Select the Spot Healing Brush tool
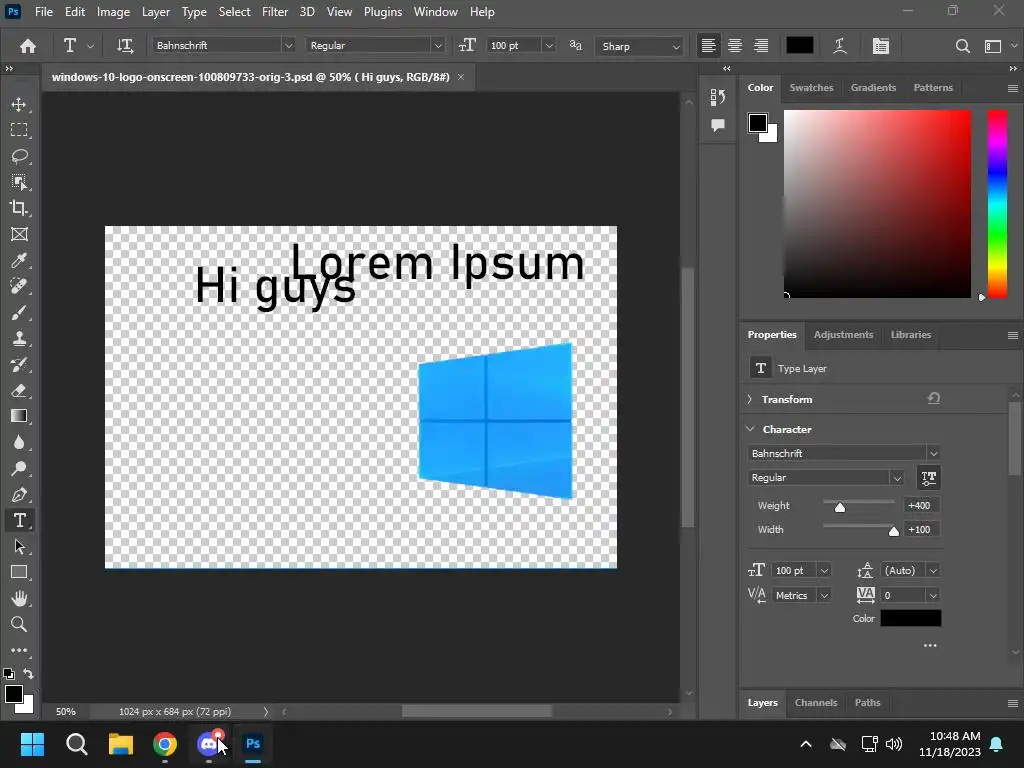The image size is (1024, 768). click(19, 286)
